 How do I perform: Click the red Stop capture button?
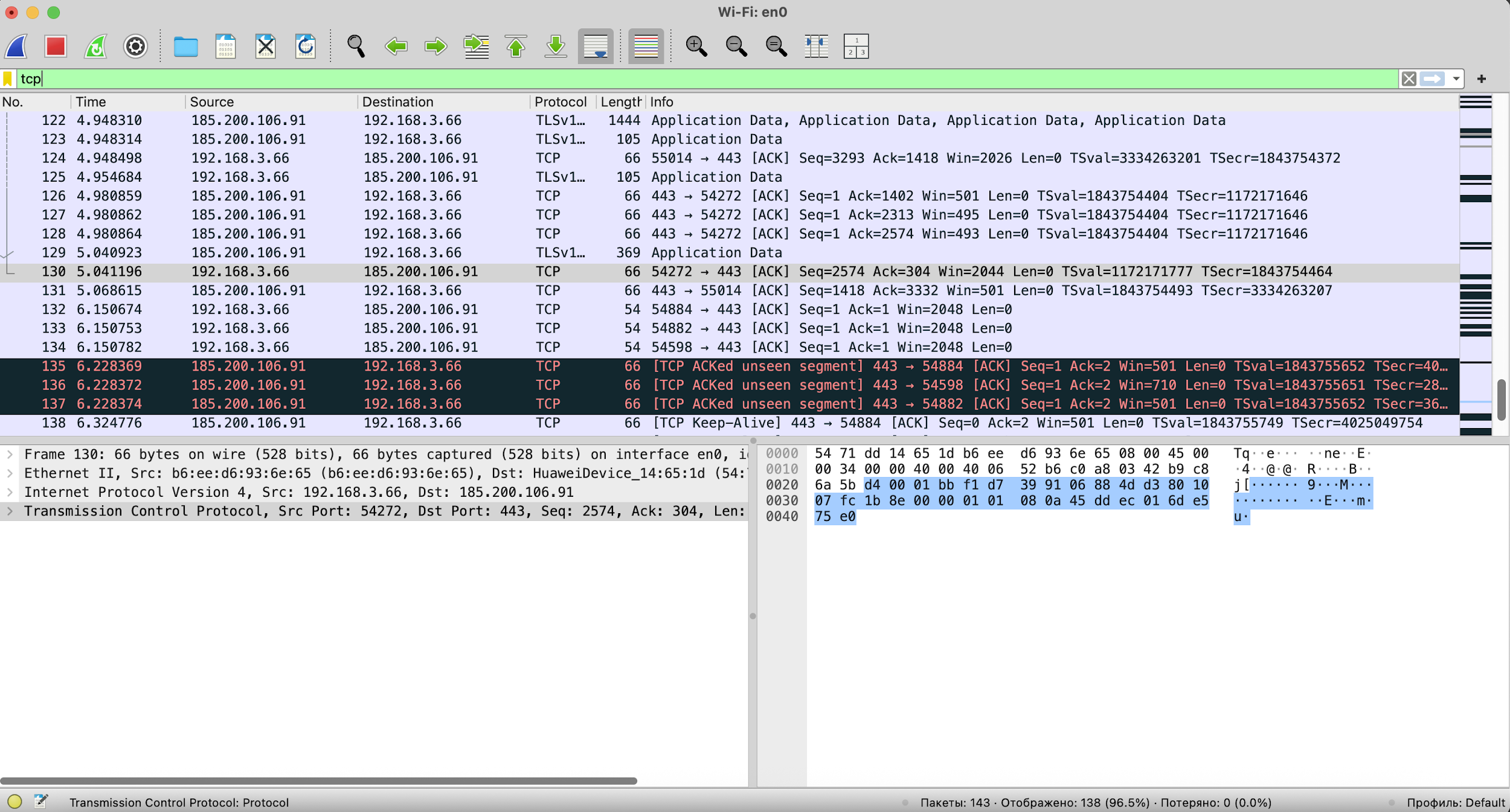(55, 46)
